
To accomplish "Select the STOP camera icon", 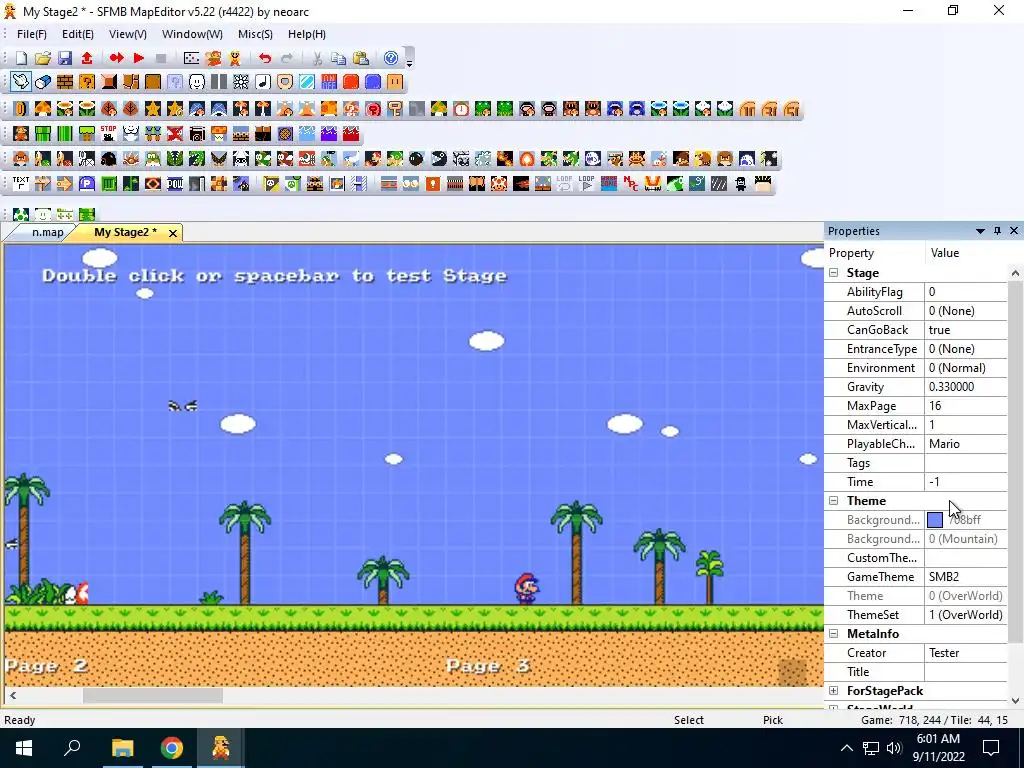I will tap(108, 134).
